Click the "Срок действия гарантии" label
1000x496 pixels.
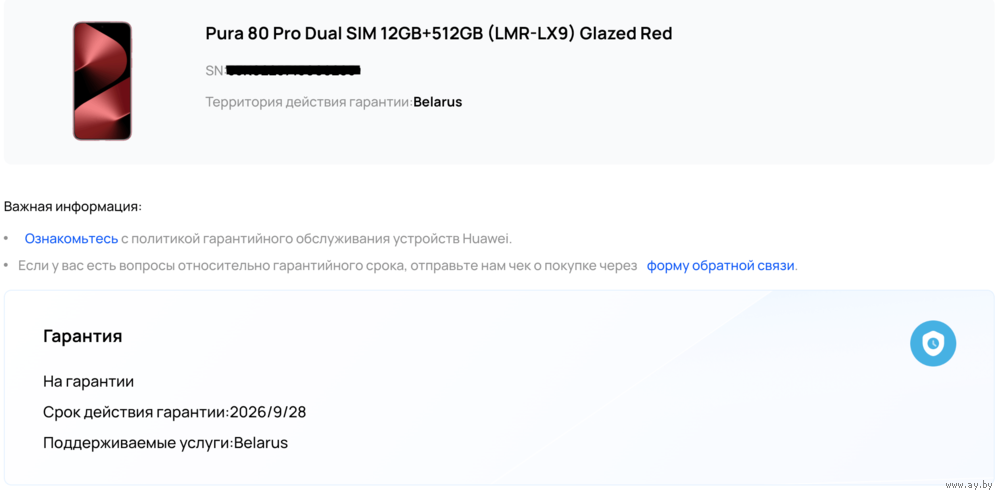click(x=135, y=412)
